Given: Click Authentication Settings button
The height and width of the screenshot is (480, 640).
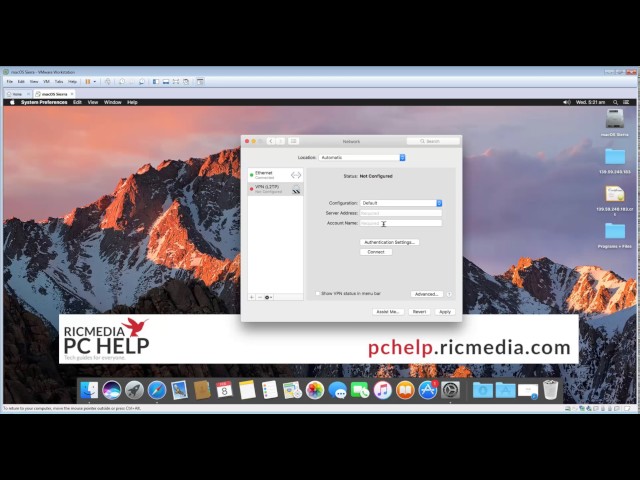Looking at the screenshot, I should pyautogui.click(x=389, y=242).
